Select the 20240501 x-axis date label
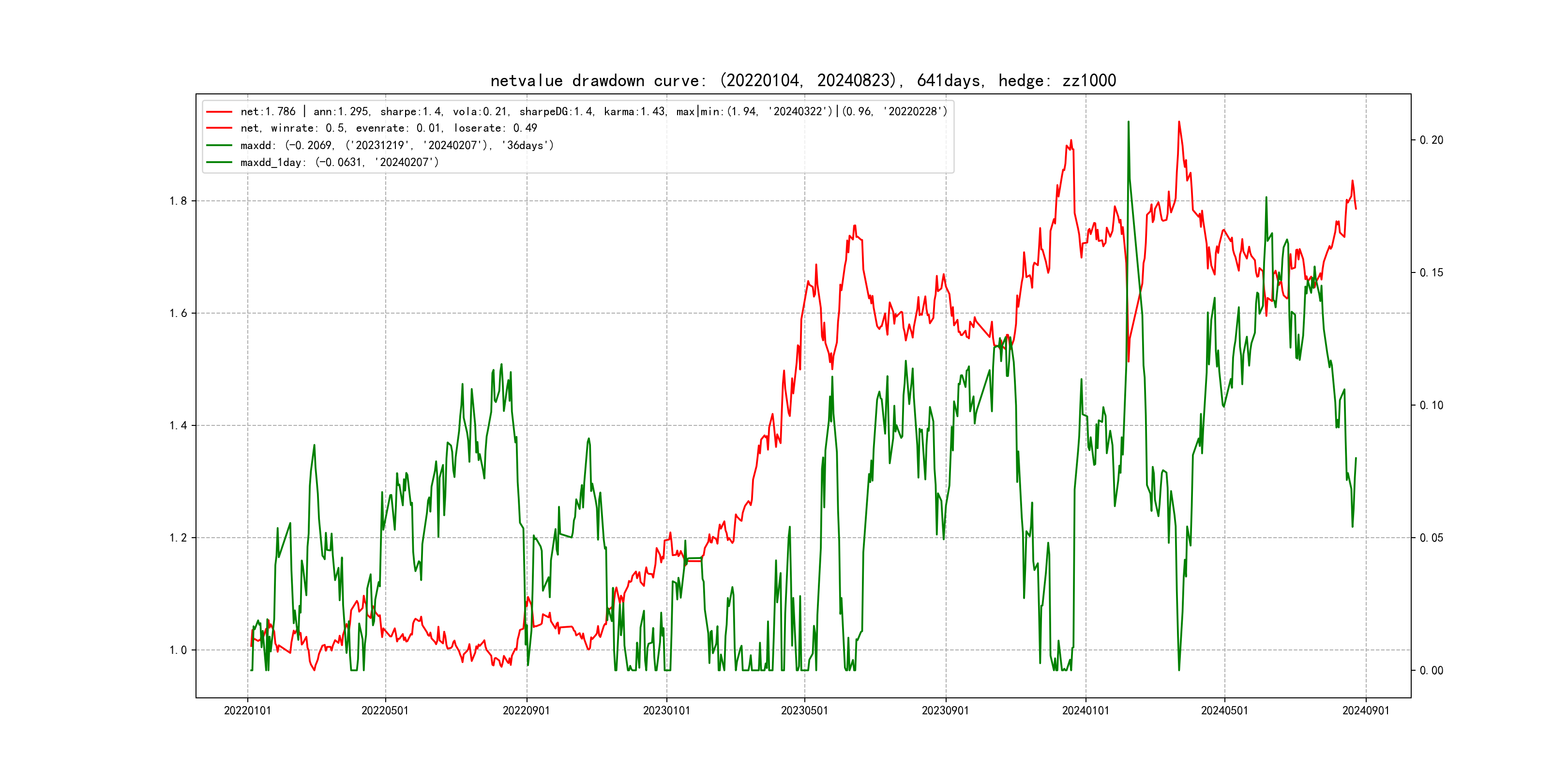Screen dimensions: 1568x784 tap(1224, 711)
